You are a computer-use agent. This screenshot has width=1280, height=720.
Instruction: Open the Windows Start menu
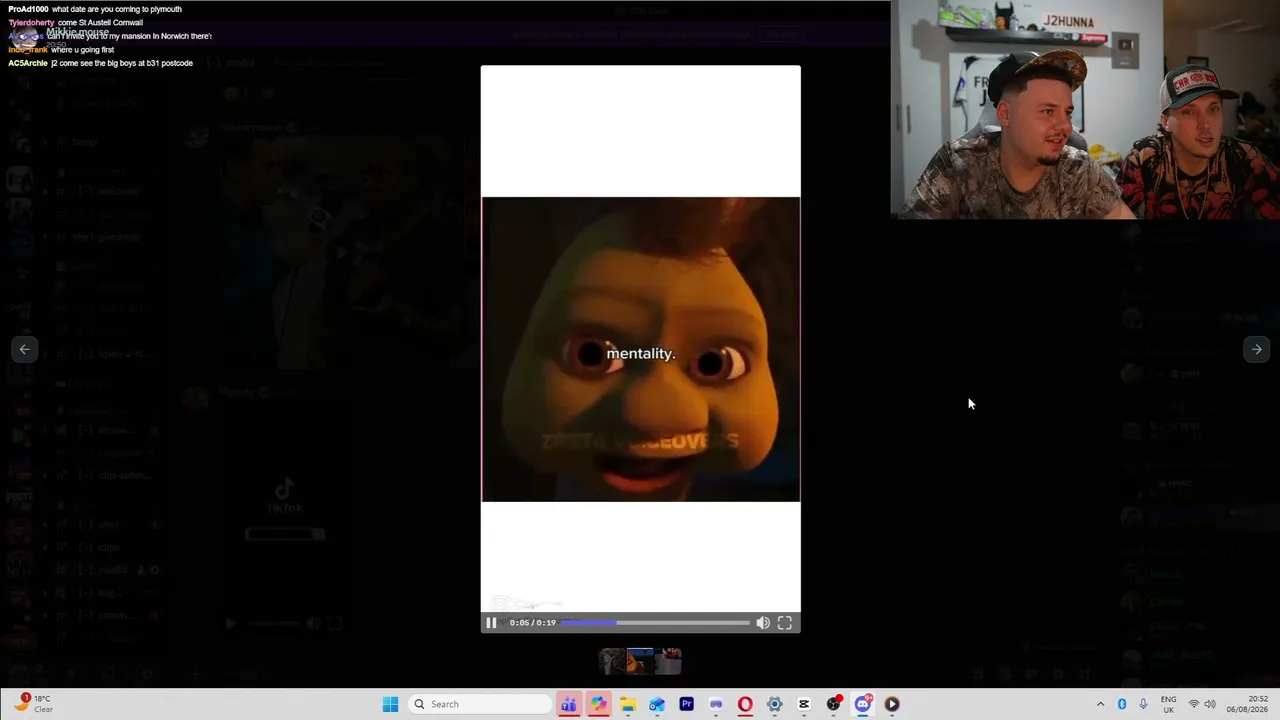390,704
